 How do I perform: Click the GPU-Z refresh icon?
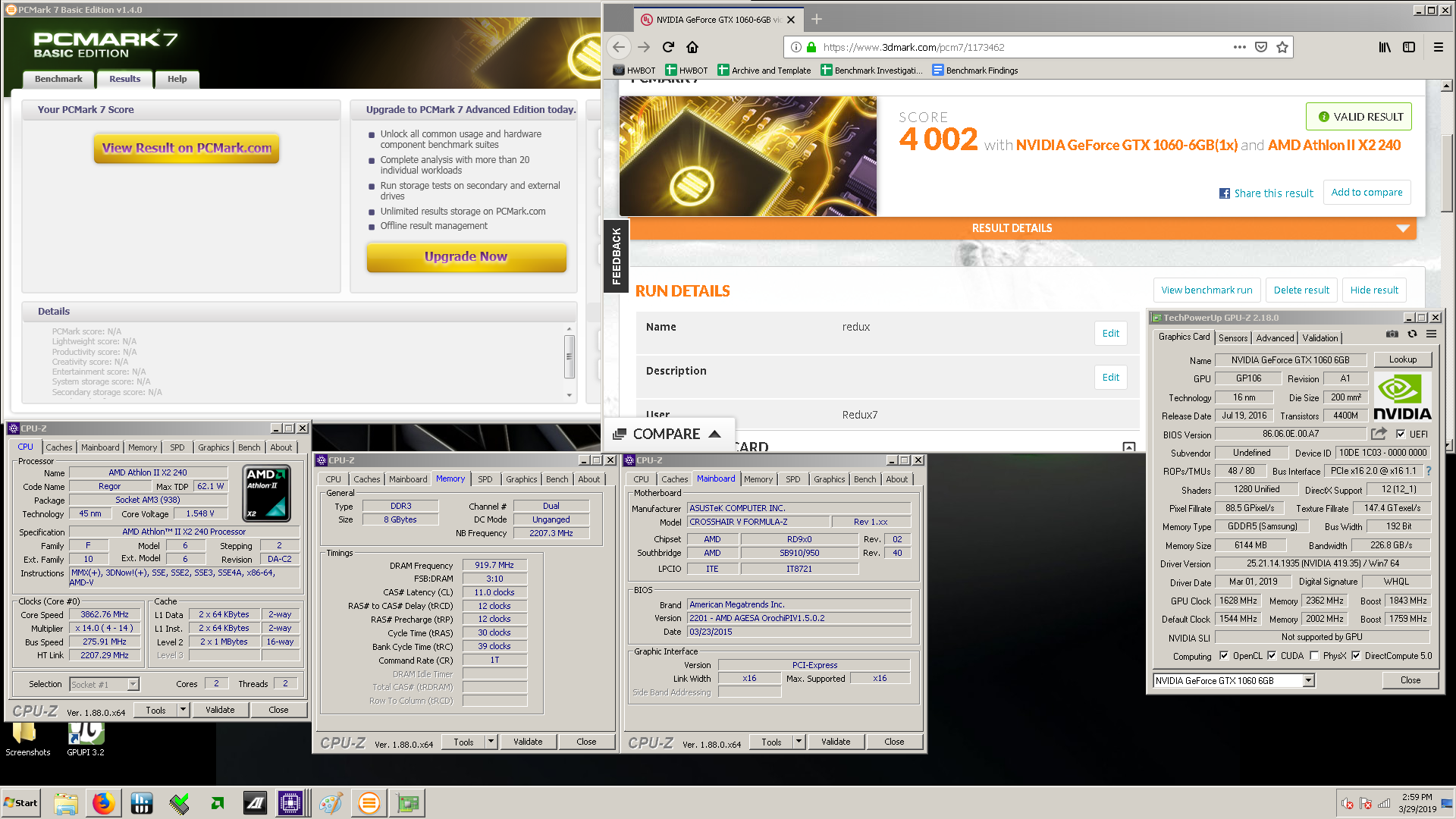[x=1412, y=334]
